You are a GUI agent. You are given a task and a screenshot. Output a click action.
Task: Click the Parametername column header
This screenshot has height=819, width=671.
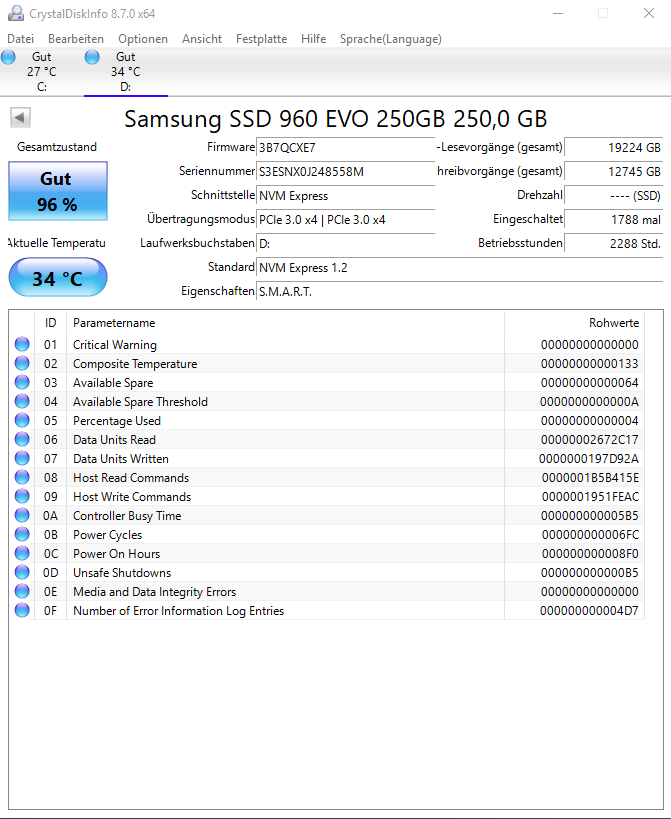pyautogui.click(x=285, y=323)
